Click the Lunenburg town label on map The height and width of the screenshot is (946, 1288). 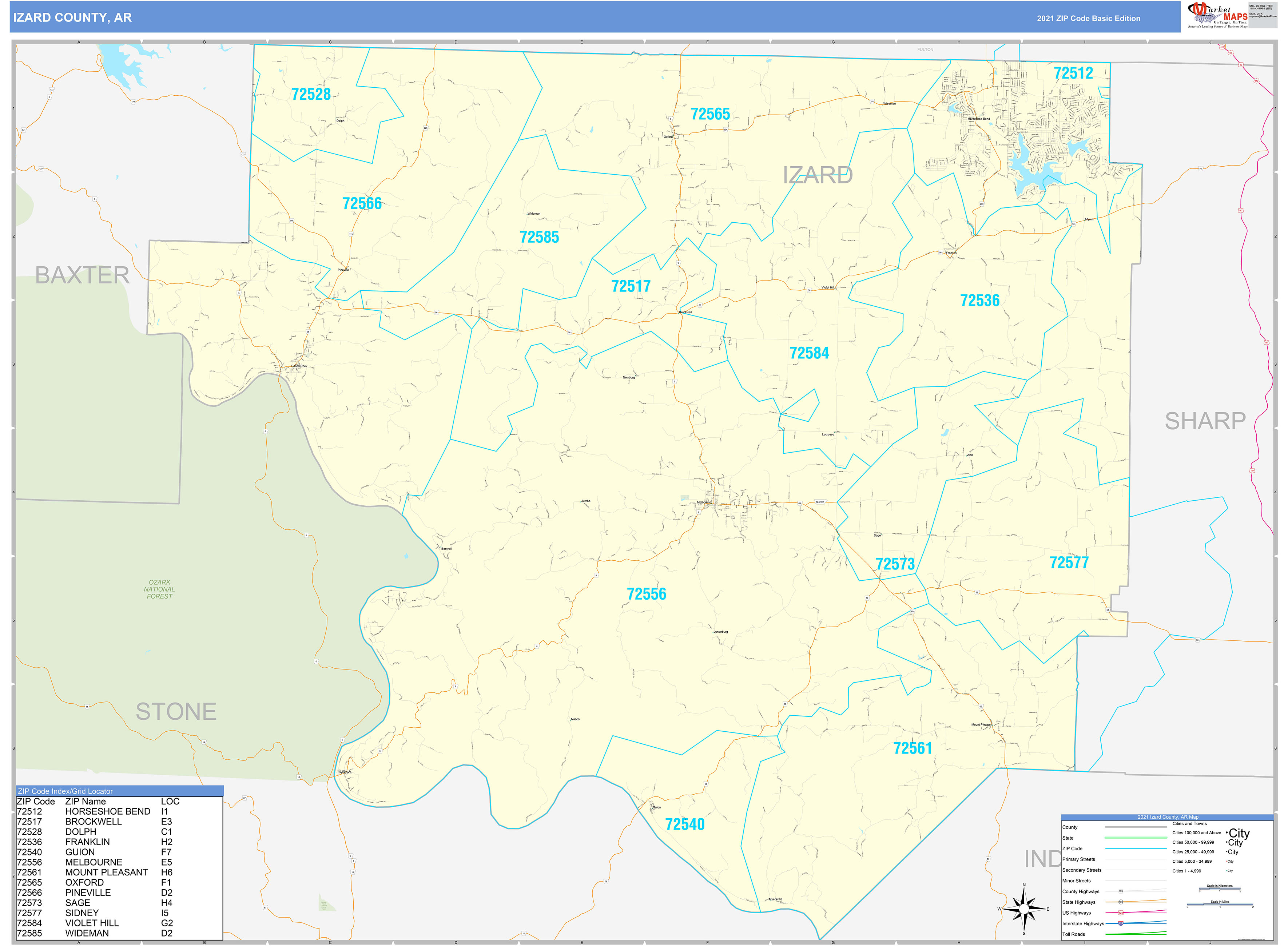720,632
